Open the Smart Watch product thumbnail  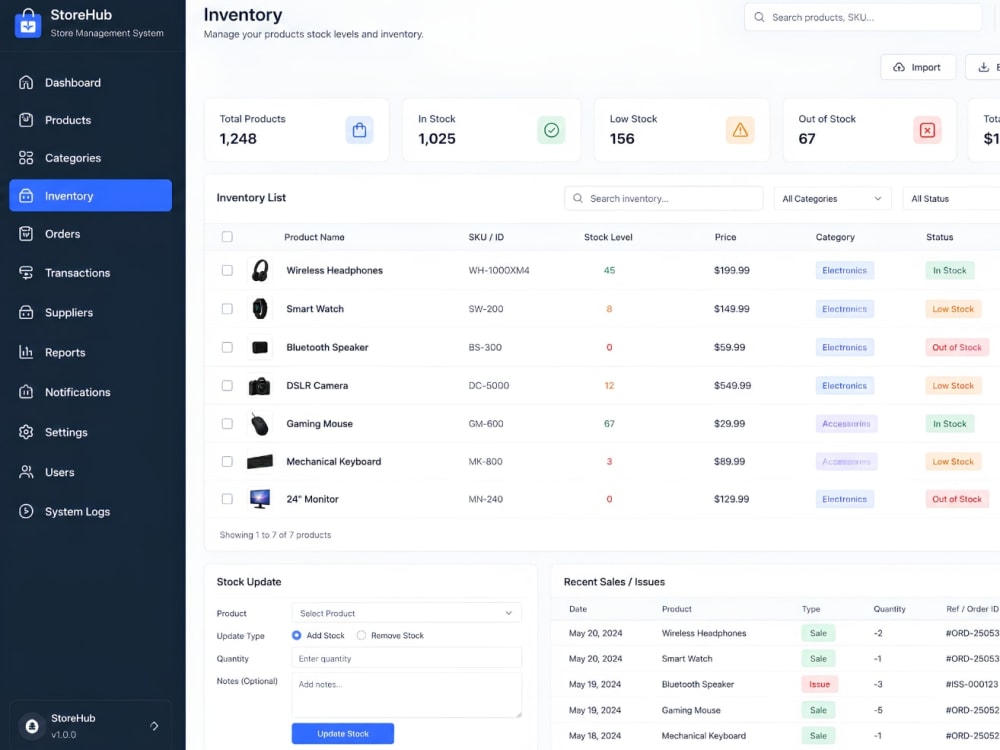point(260,309)
